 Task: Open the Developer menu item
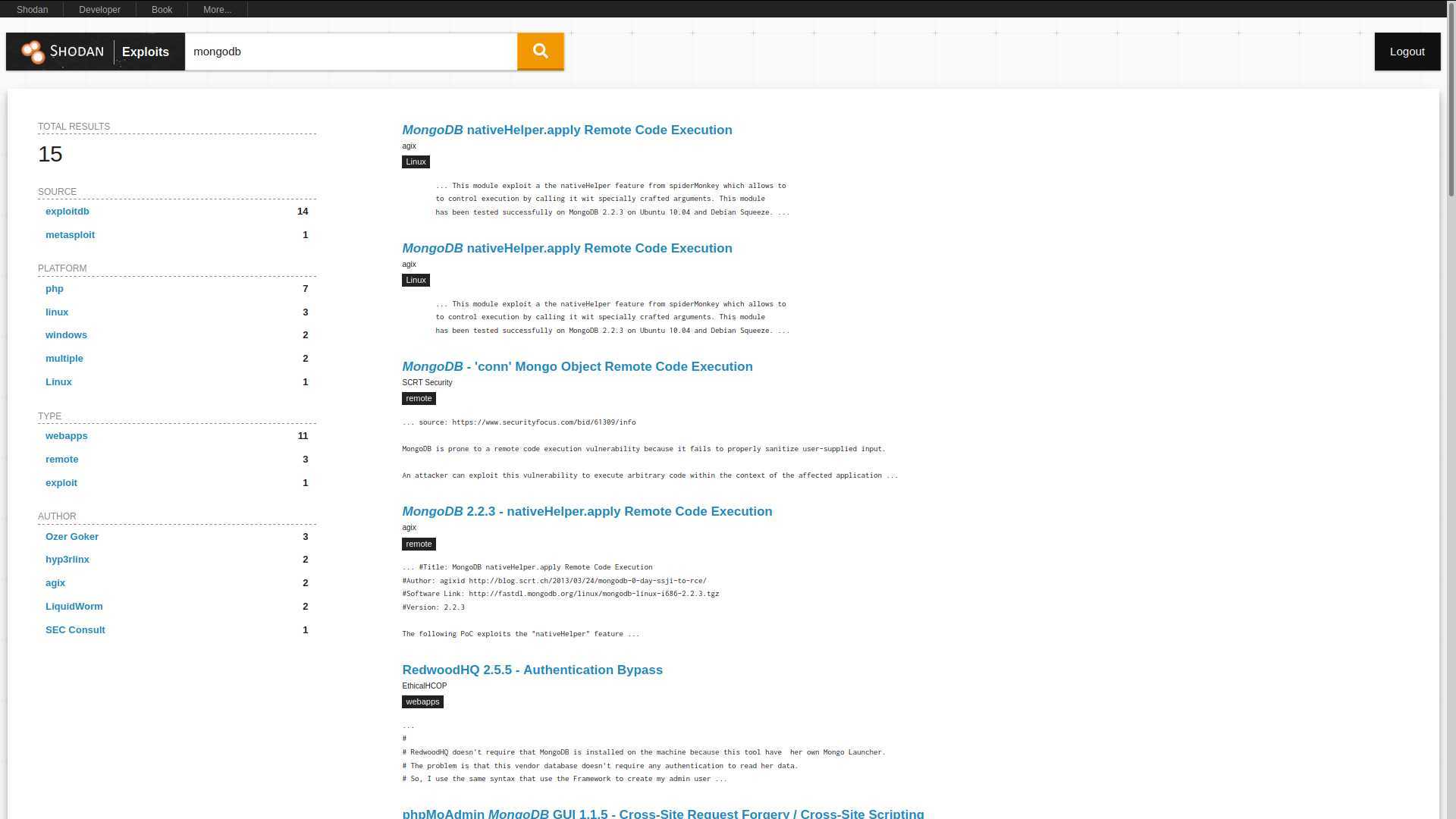coord(99,9)
